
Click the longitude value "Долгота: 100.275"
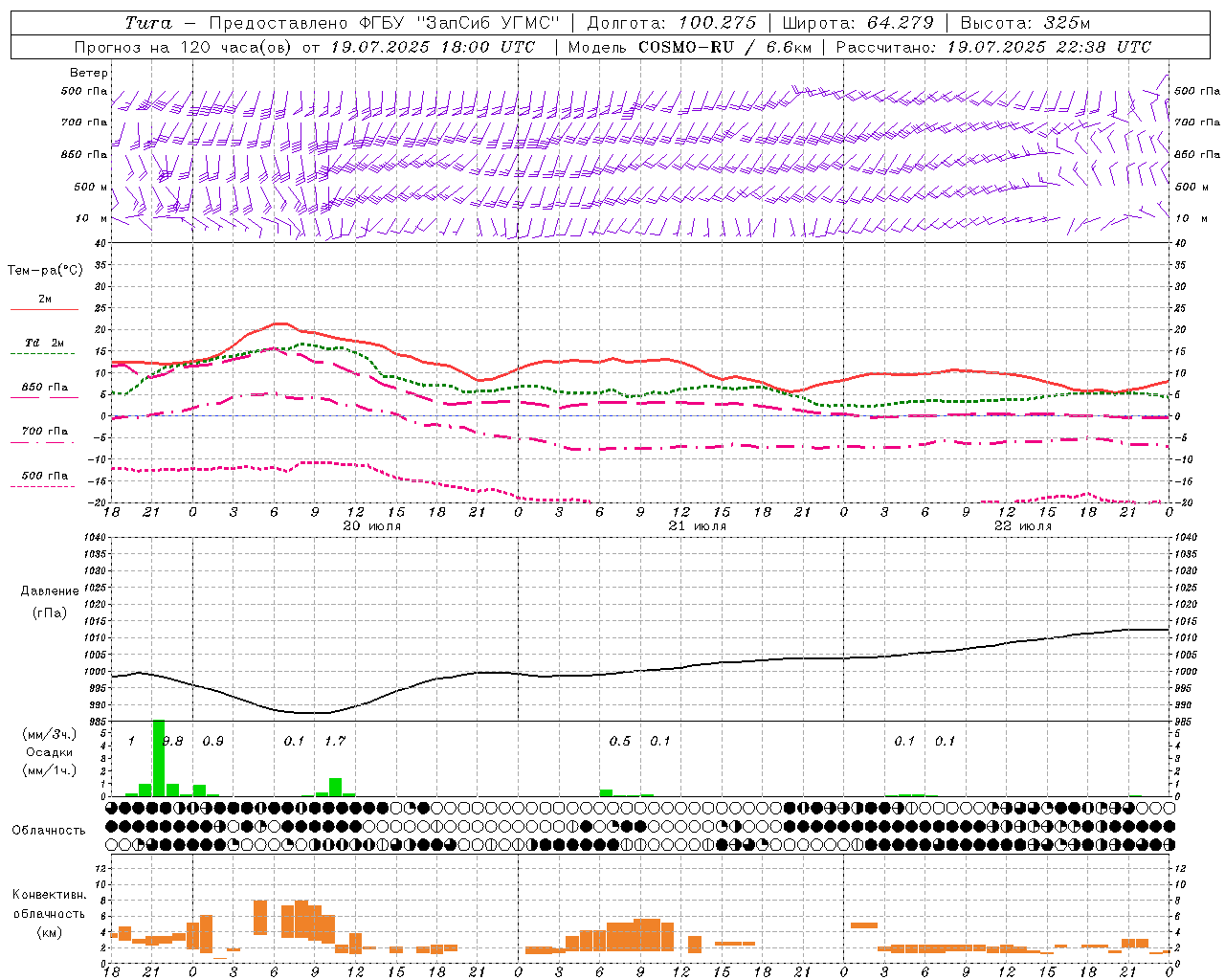coord(671,23)
